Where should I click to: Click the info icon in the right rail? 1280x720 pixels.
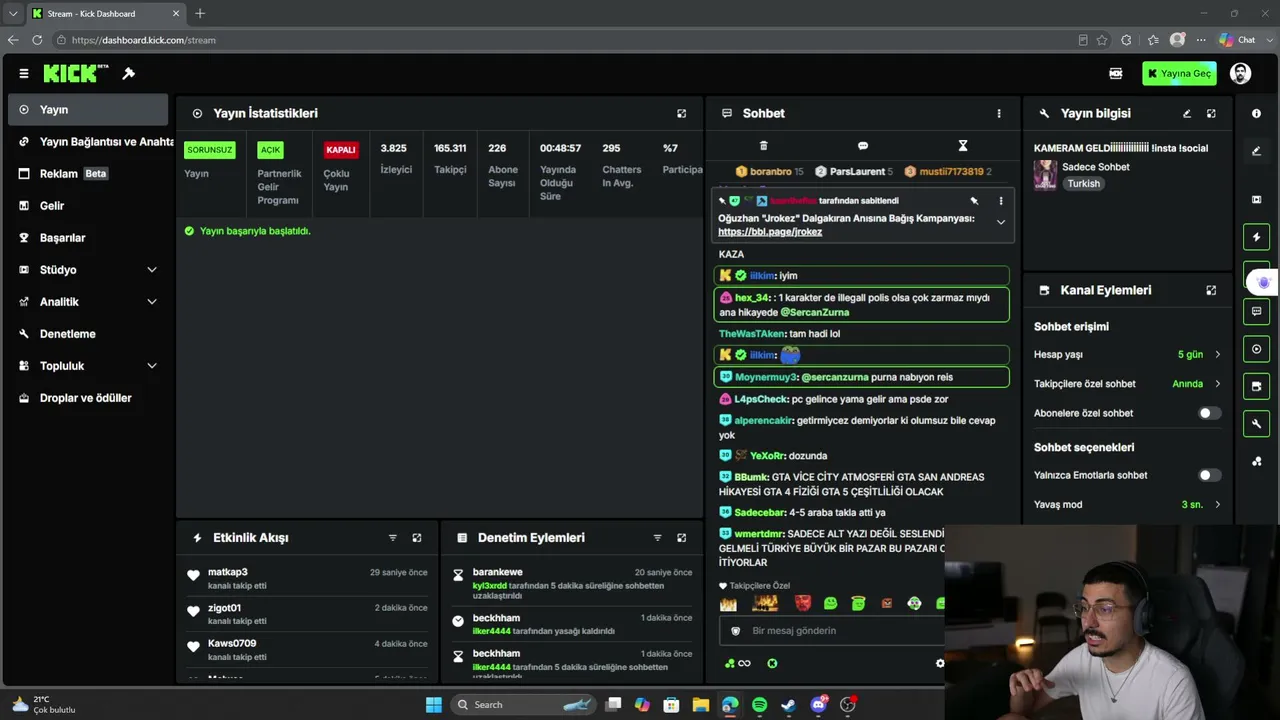(x=1257, y=114)
